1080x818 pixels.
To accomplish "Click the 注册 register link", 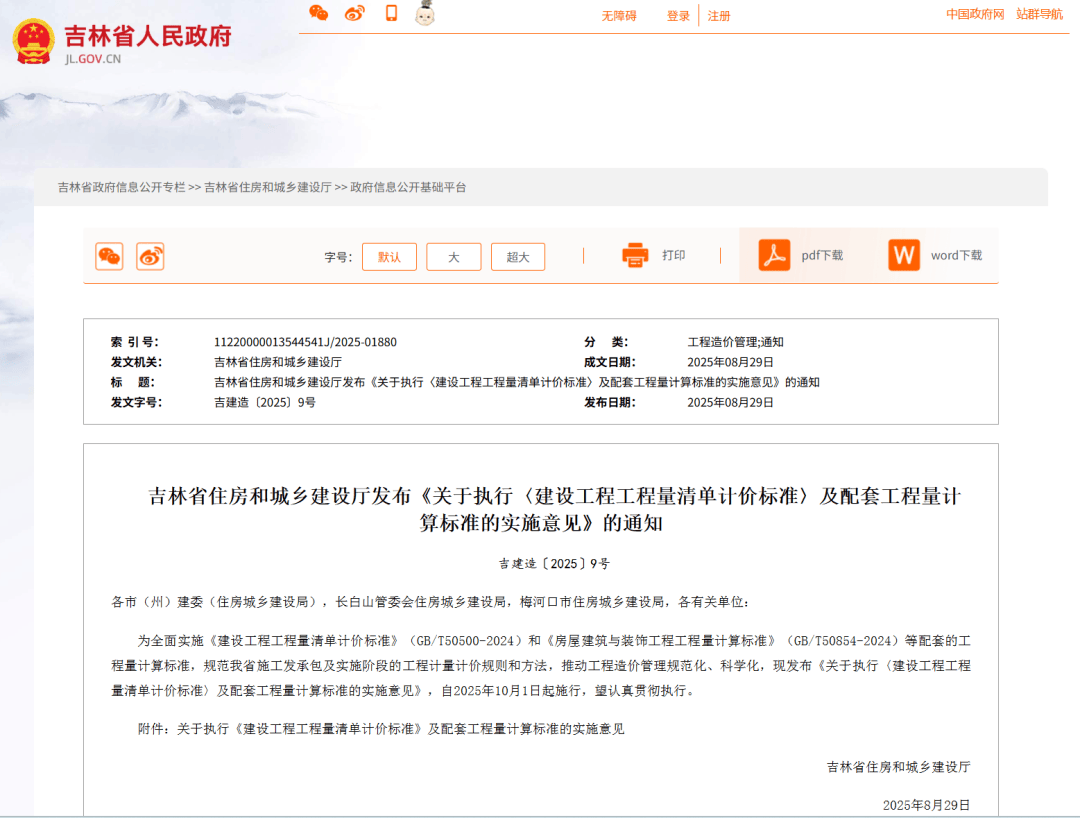I will (x=719, y=16).
